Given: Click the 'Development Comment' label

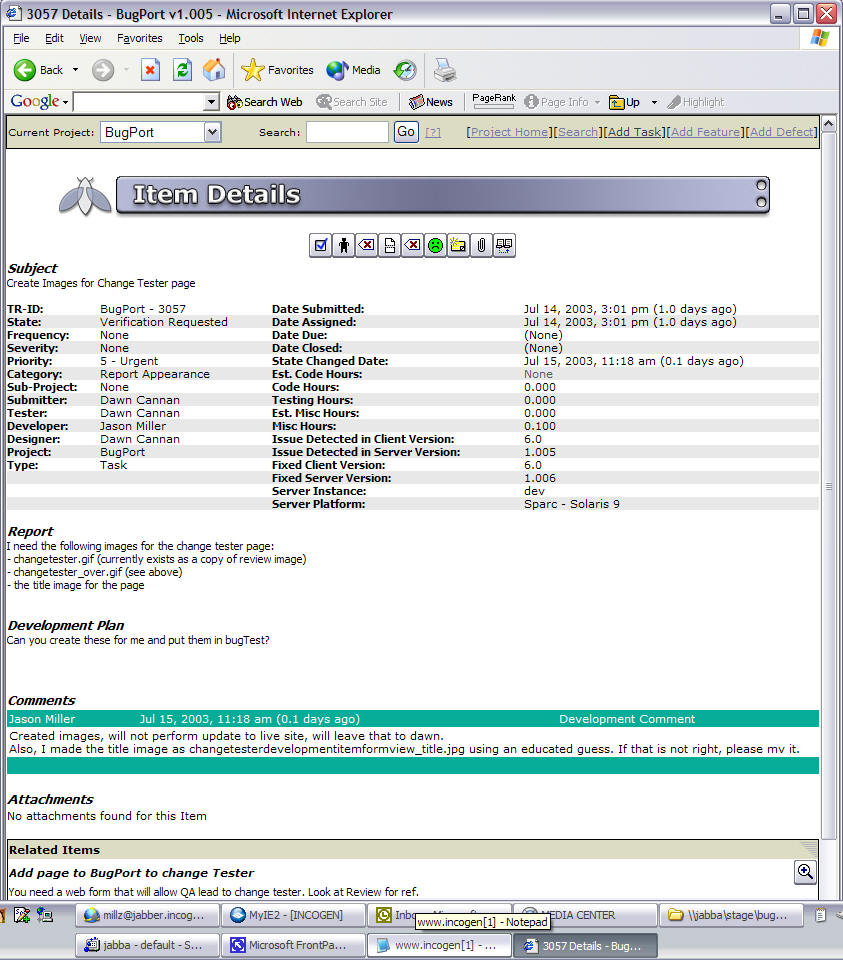Looking at the screenshot, I should (627, 719).
